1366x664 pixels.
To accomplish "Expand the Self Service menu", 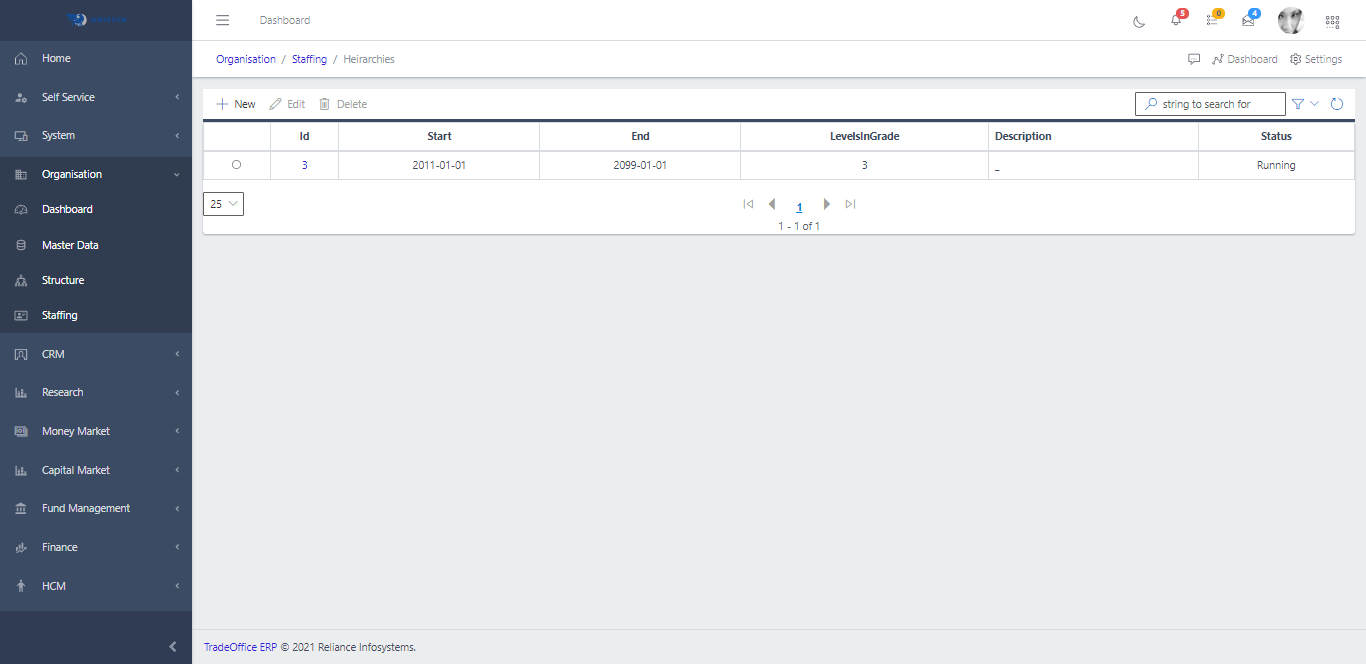I will click(x=96, y=97).
